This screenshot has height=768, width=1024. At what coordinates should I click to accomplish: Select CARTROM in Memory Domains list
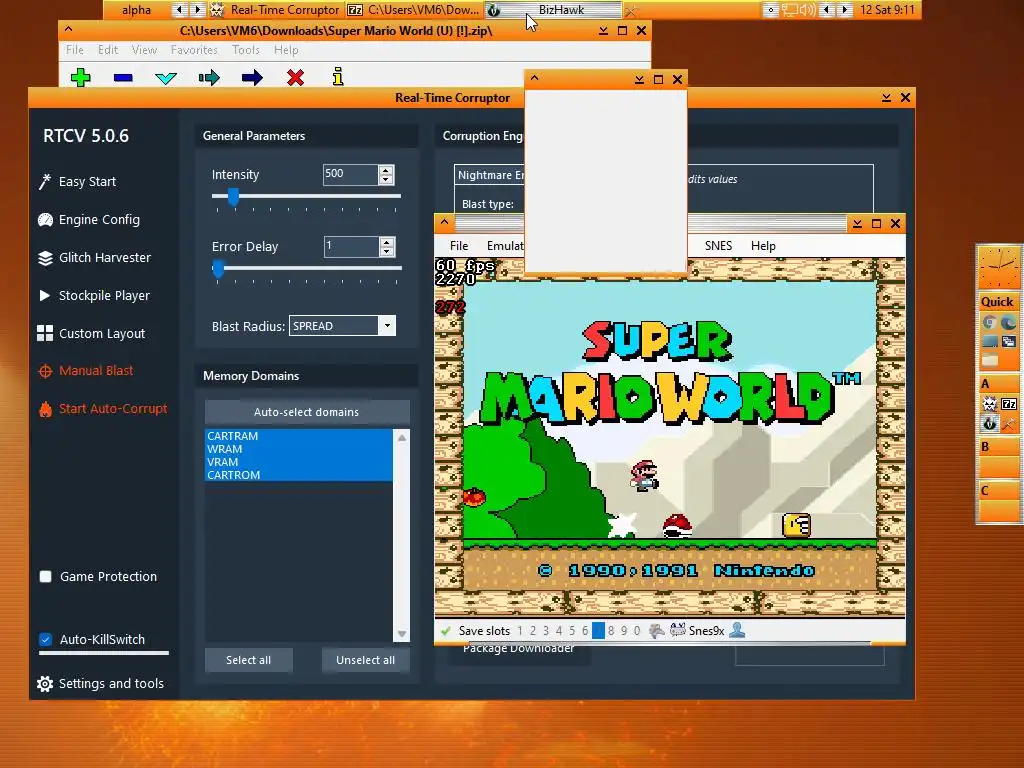coord(298,475)
